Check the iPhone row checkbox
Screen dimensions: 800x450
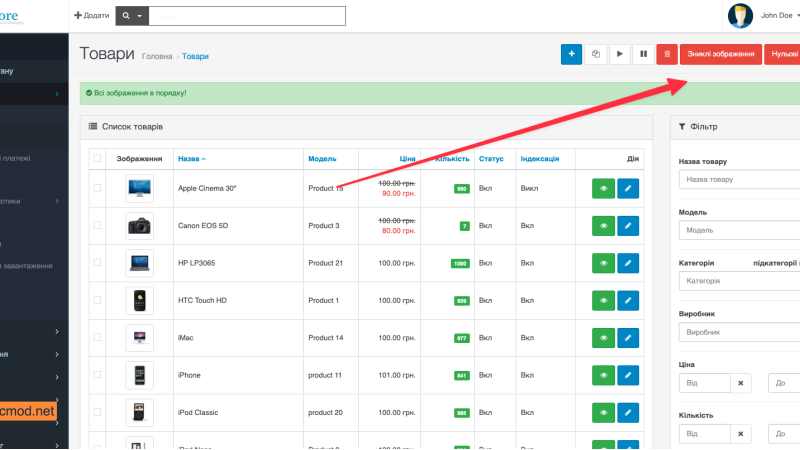[97, 374]
